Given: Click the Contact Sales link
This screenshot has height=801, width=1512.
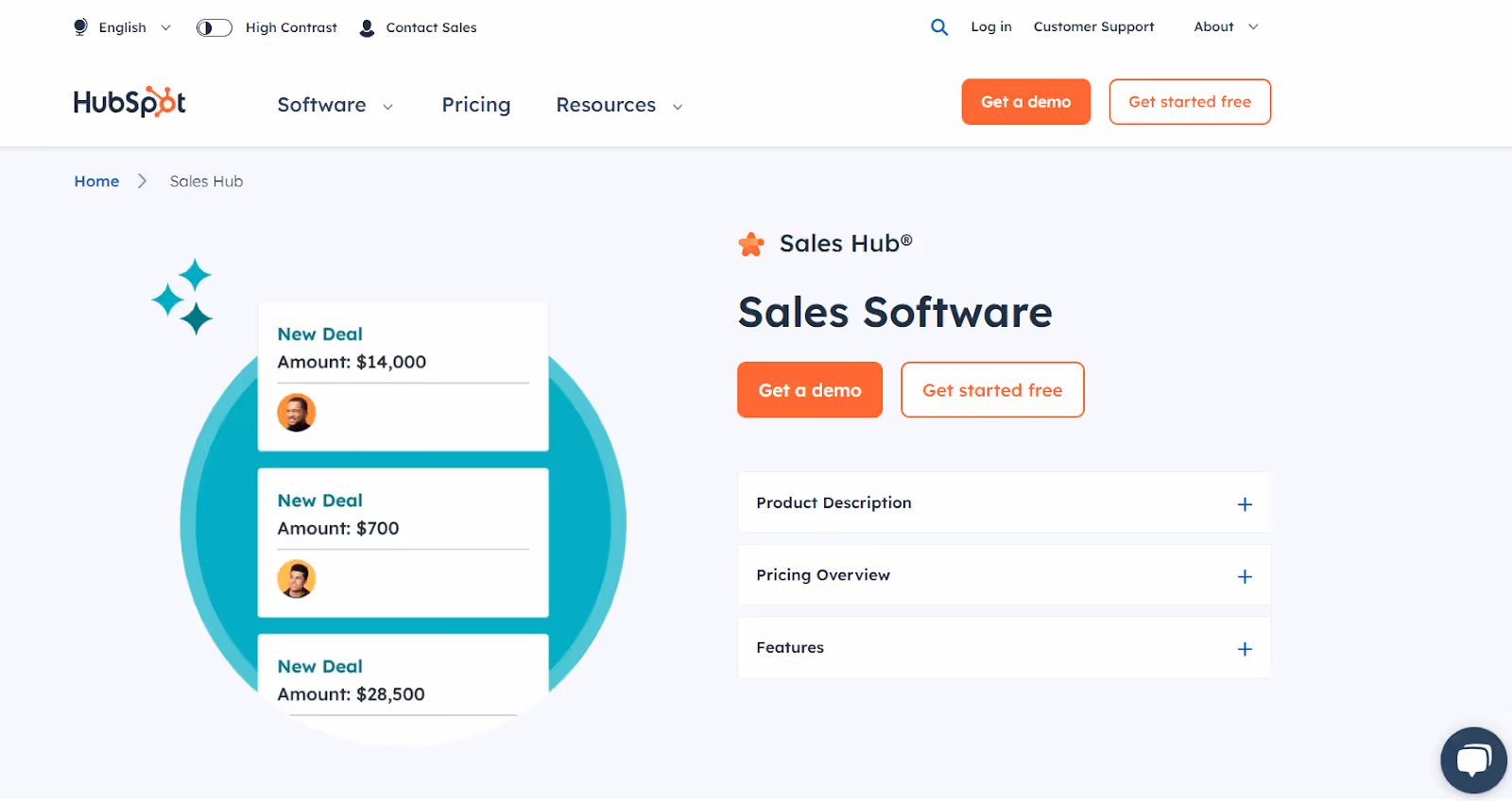Looking at the screenshot, I should [431, 27].
